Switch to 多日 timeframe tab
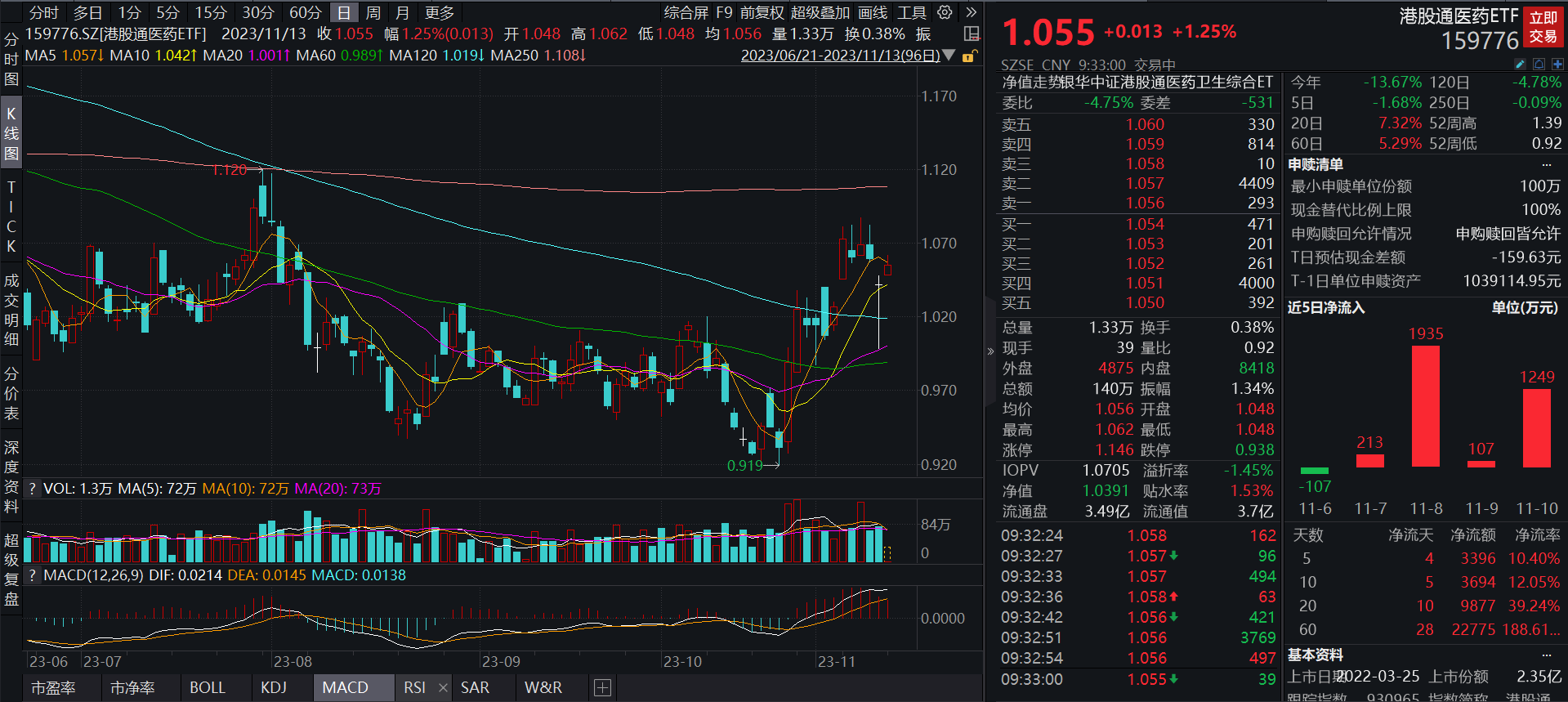Image resolution: width=1568 pixels, height=702 pixels. (87, 12)
